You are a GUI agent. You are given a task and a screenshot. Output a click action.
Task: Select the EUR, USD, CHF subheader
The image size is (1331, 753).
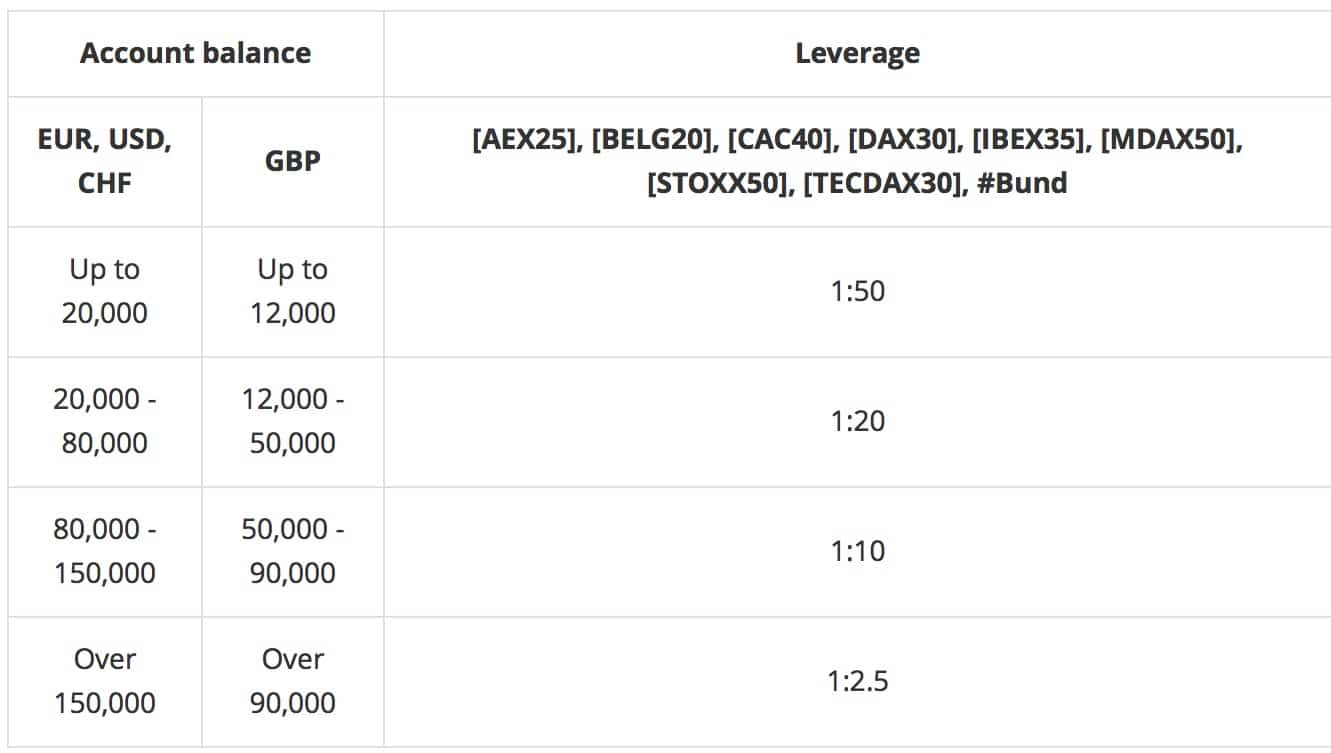click(x=105, y=162)
